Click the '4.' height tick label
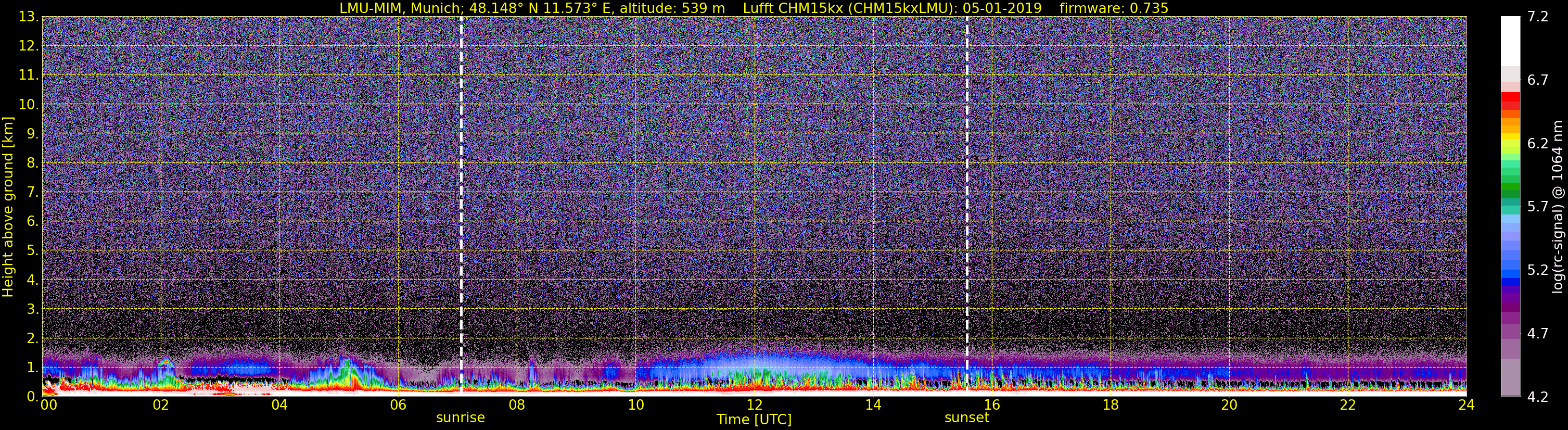This screenshot has height=430, width=1568. tap(32, 280)
